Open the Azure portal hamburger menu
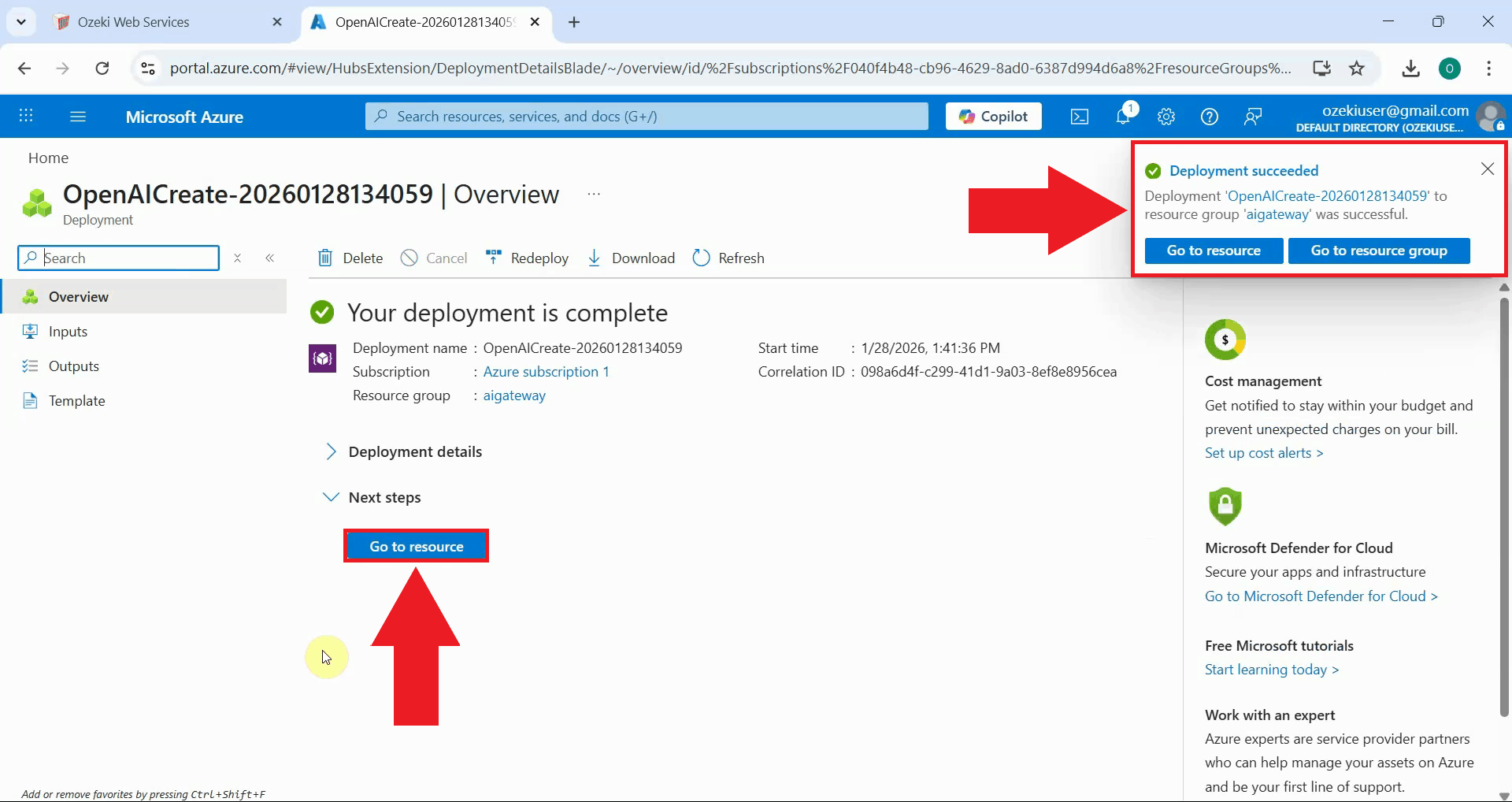Viewport: 1512px width, 802px height. click(x=78, y=117)
